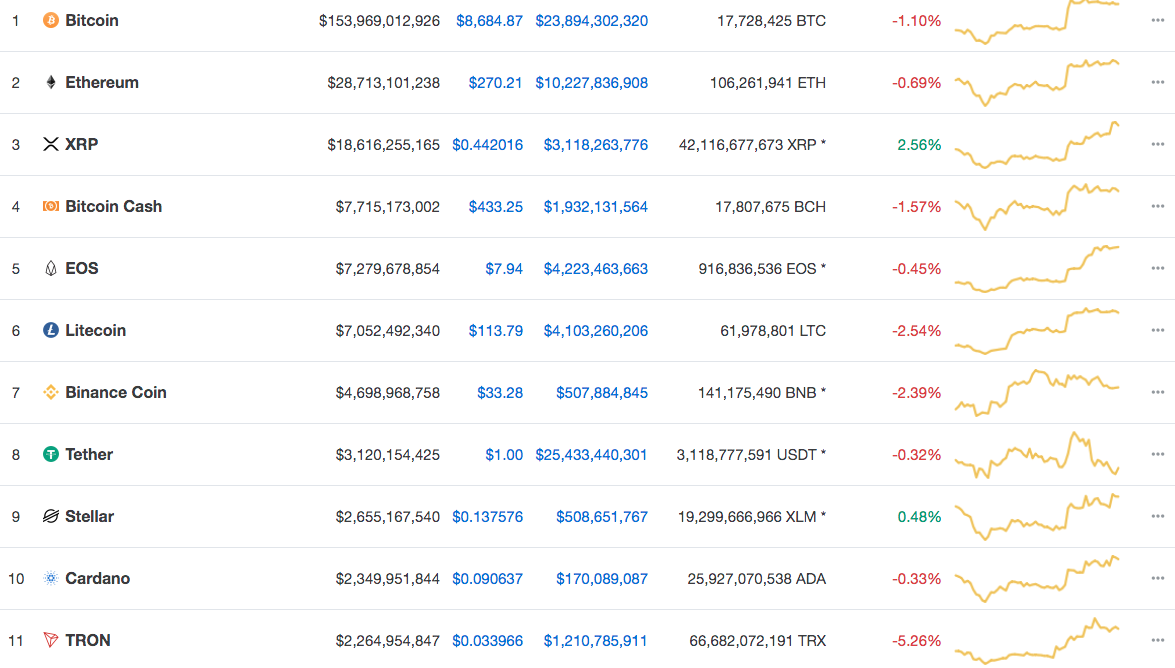The image size is (1175, 668).
Task: Select Tether volume $25,433,440,301
Action: (x=591, y=454)
